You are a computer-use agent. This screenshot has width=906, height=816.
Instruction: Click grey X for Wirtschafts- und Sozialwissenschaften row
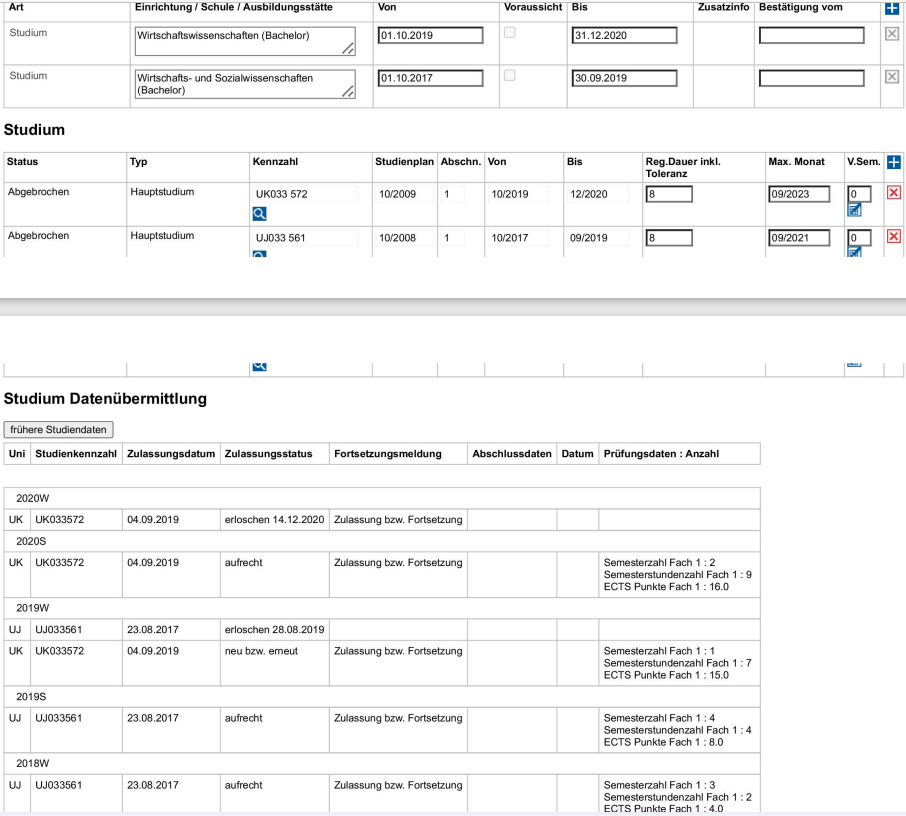(892, 77)
